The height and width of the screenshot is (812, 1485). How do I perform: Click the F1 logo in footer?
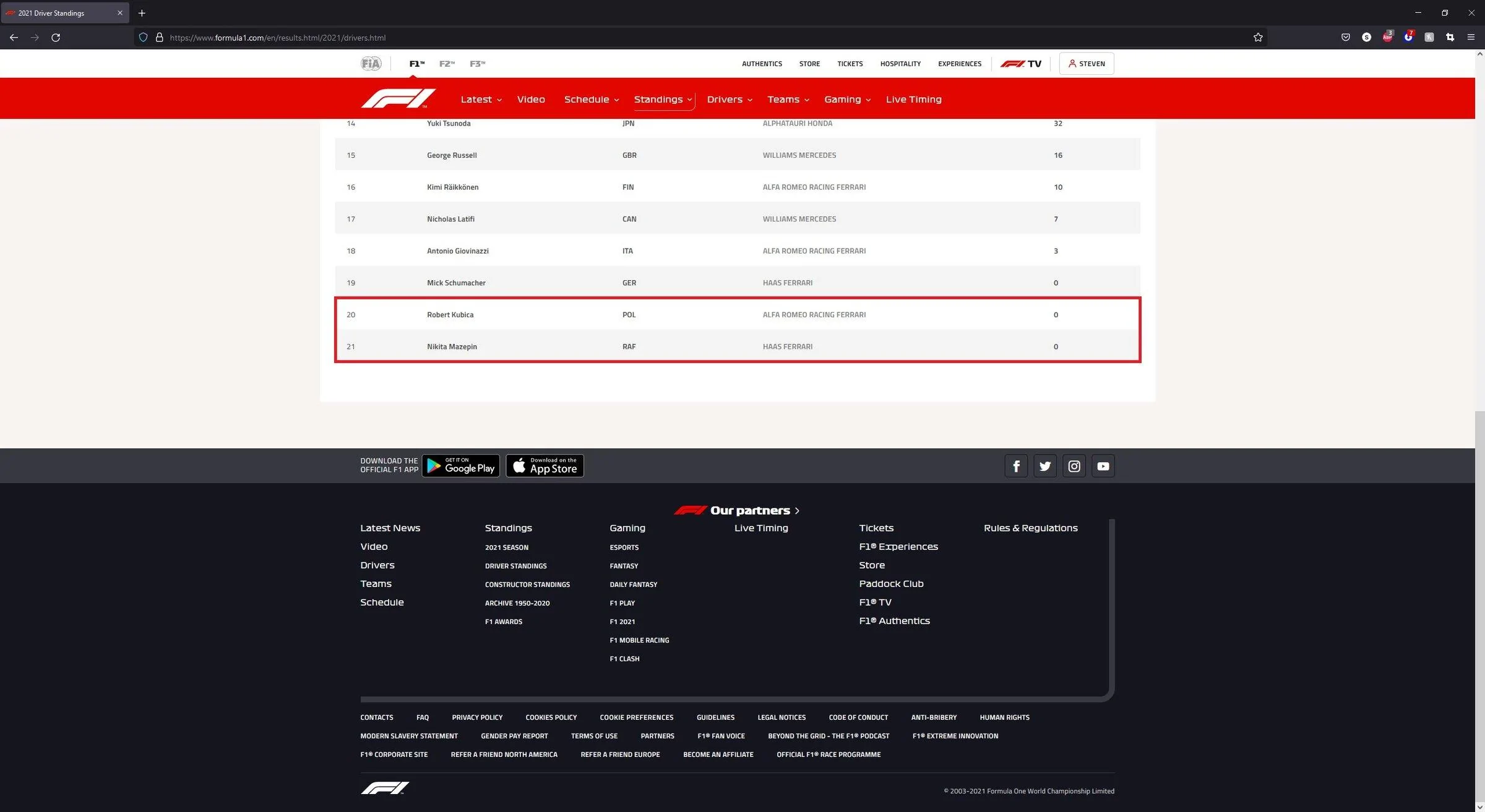385,788
